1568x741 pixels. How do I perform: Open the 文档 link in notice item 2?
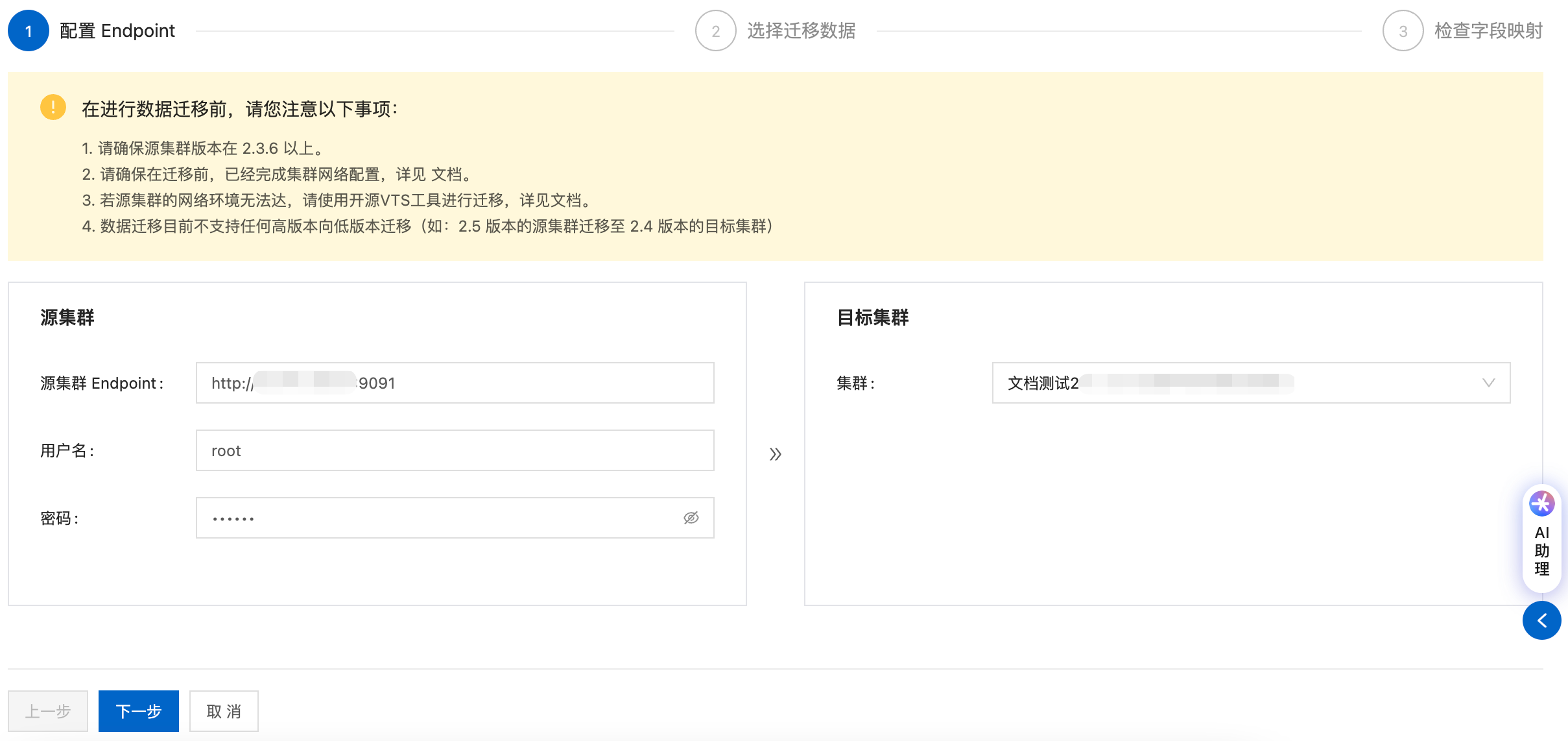[446, 175]
